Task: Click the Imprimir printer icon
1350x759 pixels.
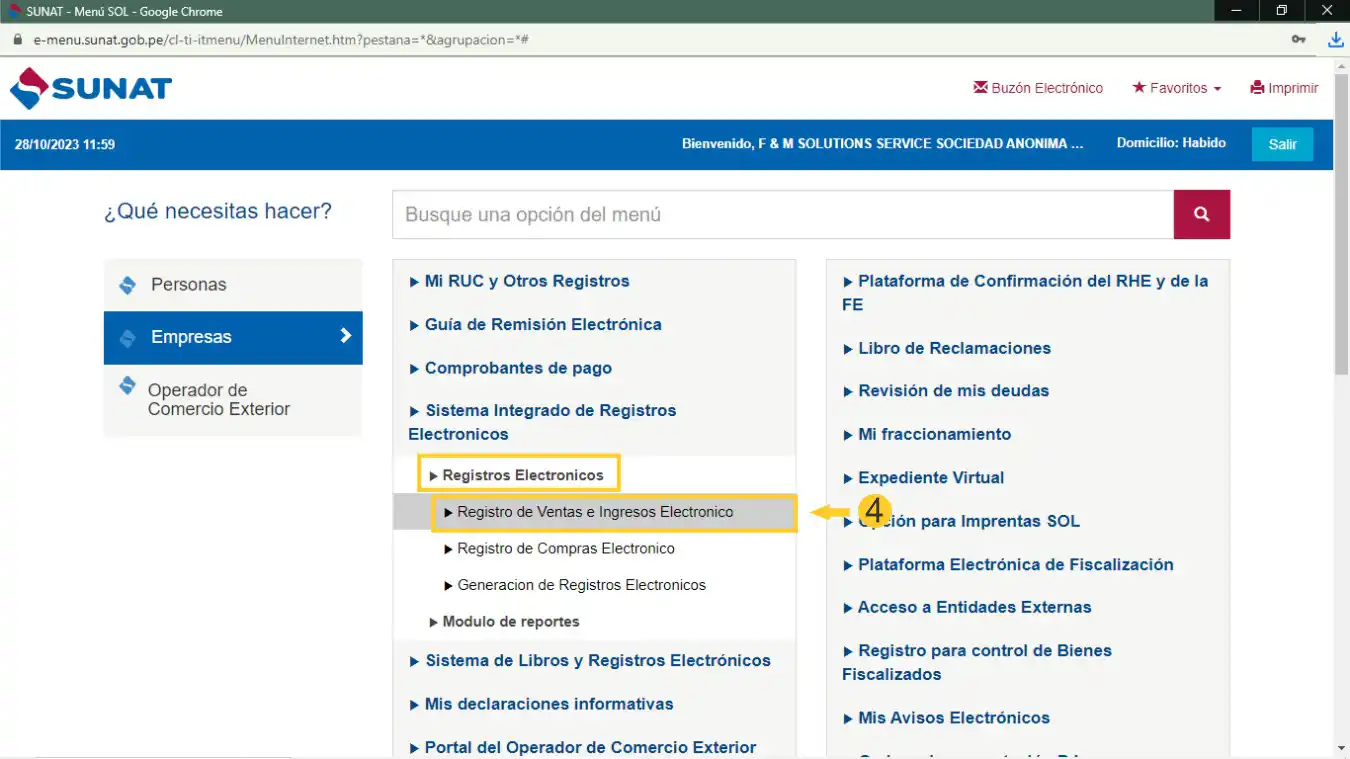Action: pos(1257,88)
